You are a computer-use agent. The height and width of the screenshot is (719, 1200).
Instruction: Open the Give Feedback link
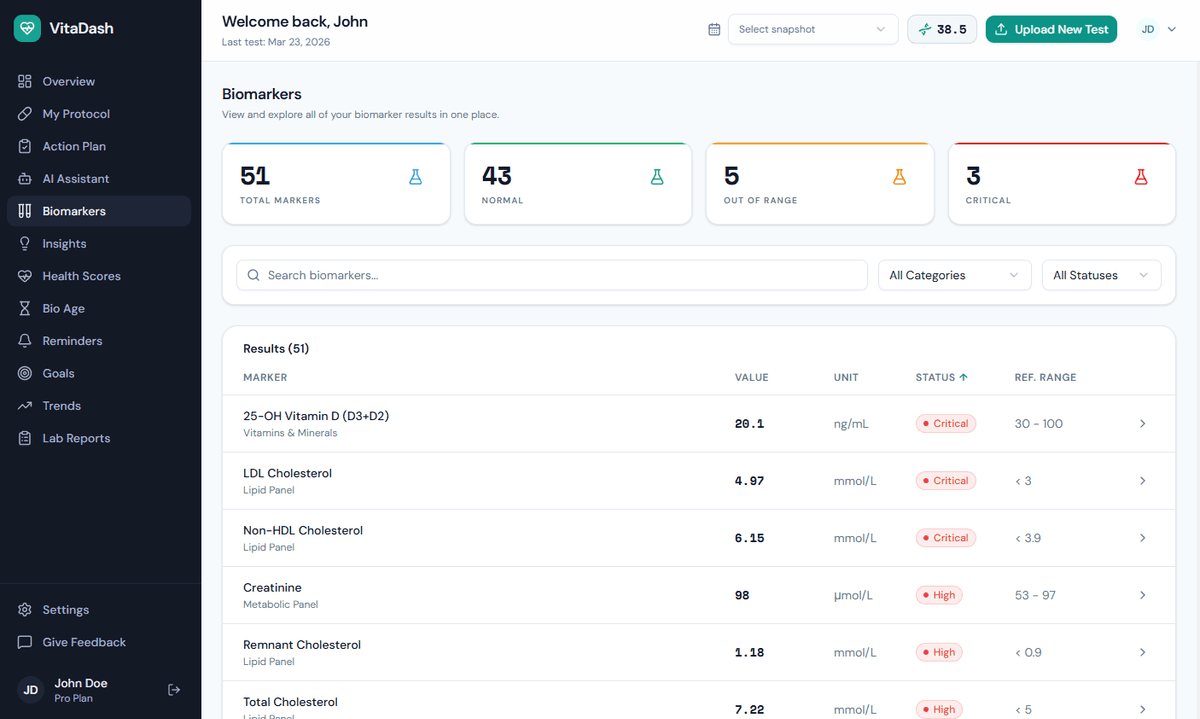(85, 641)
